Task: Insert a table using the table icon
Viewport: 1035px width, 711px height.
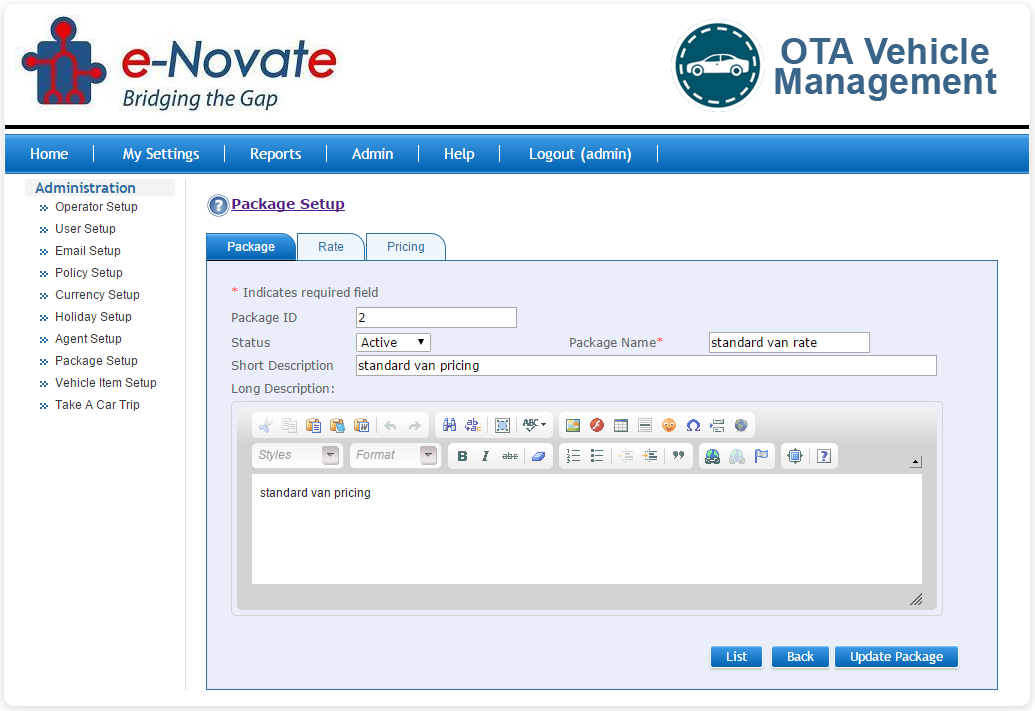Action: click(x=621, y=424)
